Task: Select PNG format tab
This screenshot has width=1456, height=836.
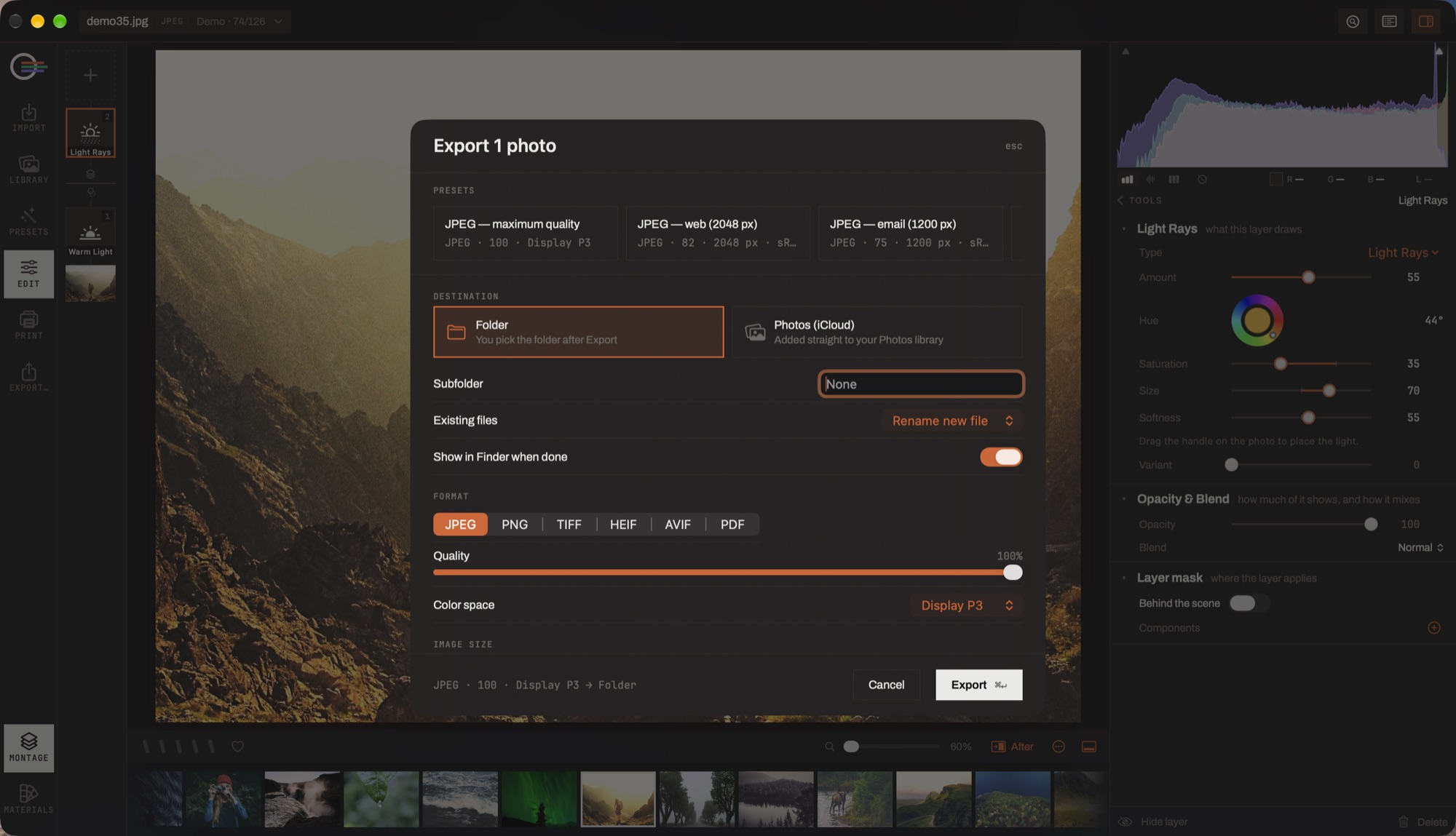Action: coord(515,525)
